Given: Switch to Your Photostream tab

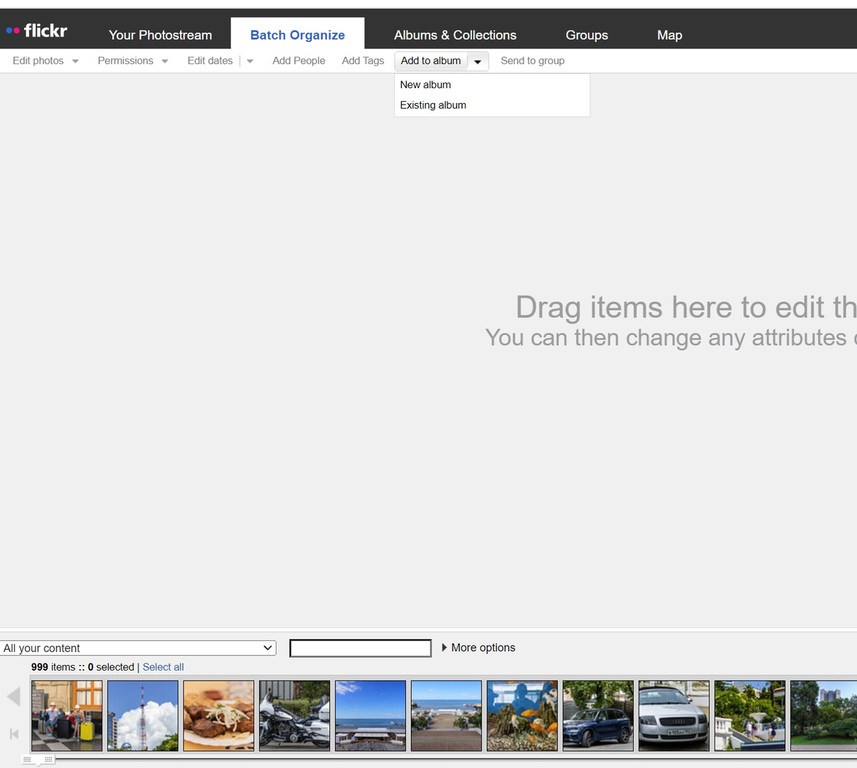Looking at the screenshot, I should [160, 35].
